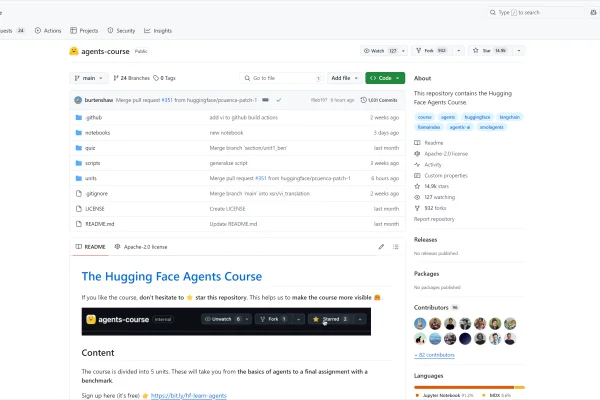Viewport: 600px width, 400px height.
Task: Open the Projects tab
Action: [x=84, y=31]
